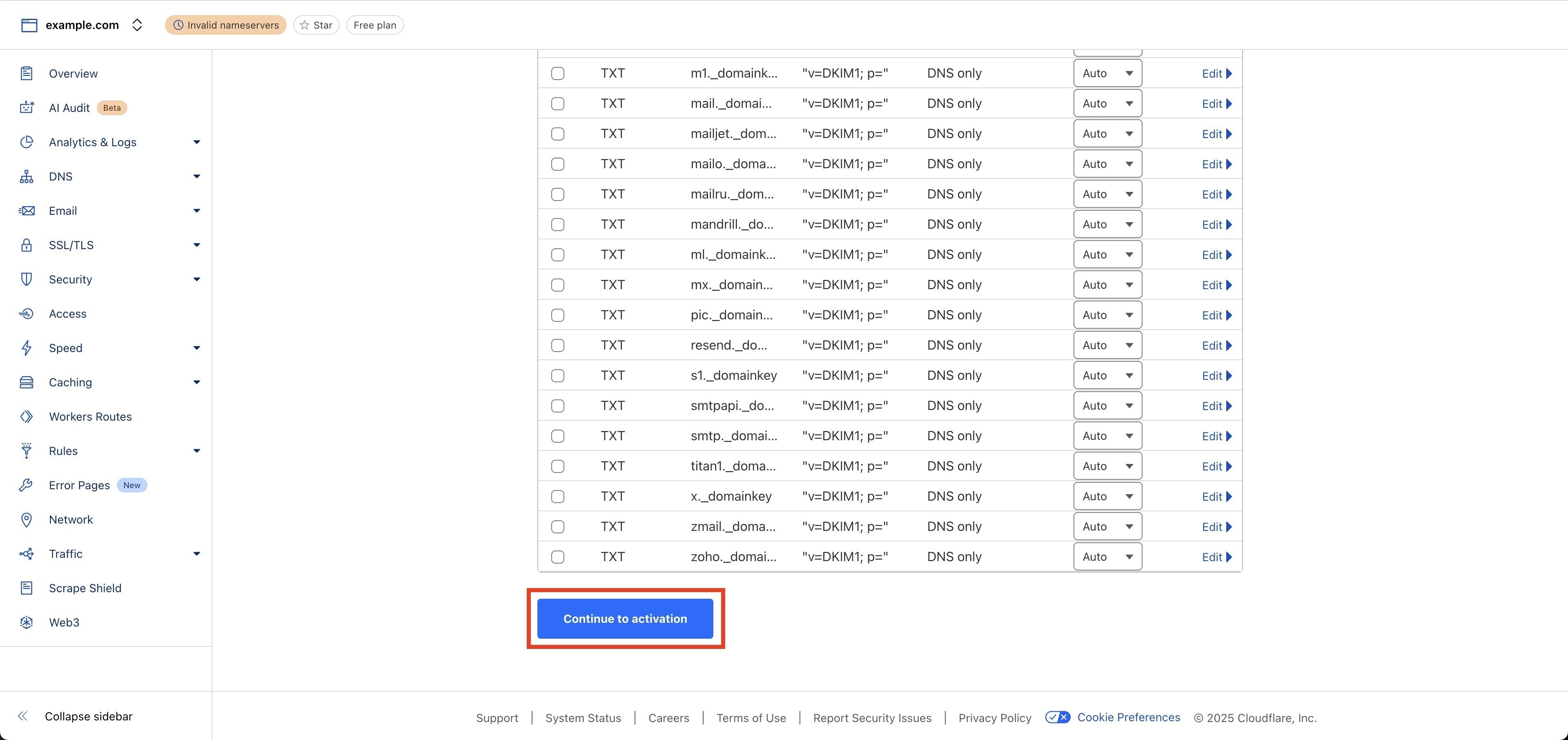Image resolution: width=1568 pixels, height=740 pixels.
Task: Click the Overview clipboard icon
Action: click(x=26, y=73)
